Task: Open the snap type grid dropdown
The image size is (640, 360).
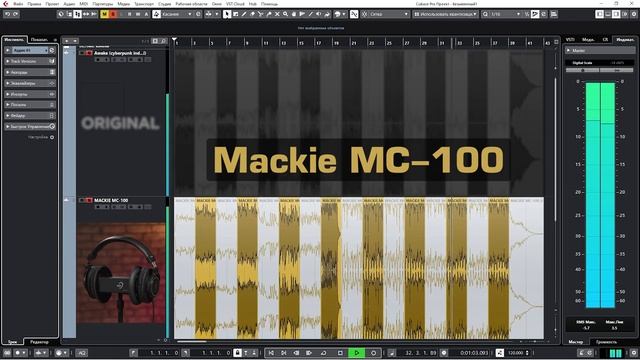Action: [x=386, y=14]
